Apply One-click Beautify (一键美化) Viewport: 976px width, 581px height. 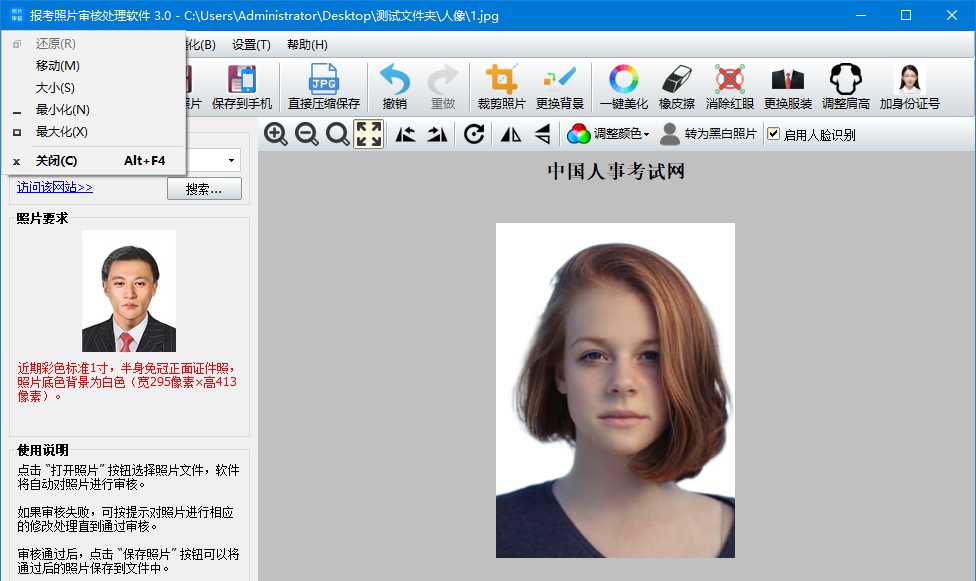[623, 87]
